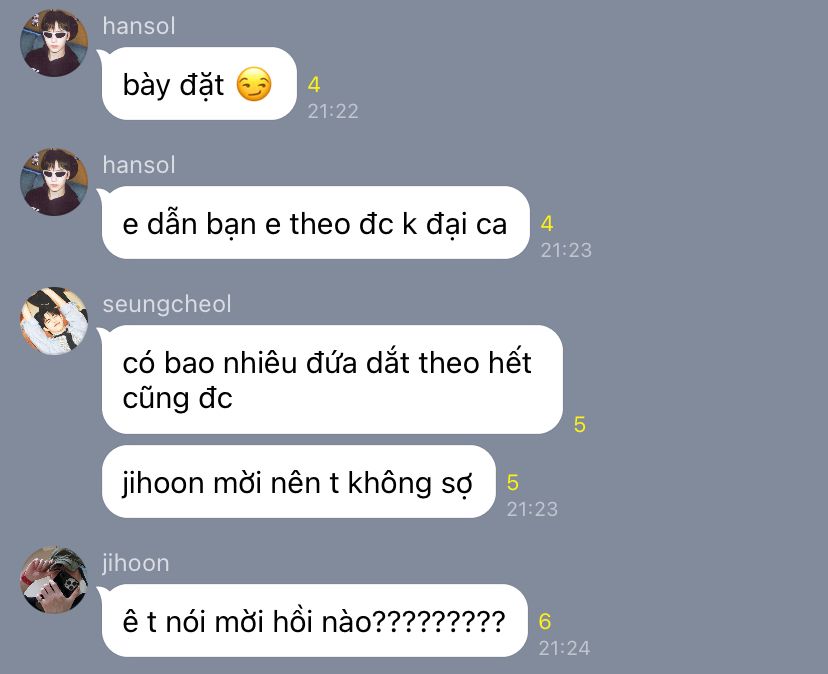Click hansol name above second message
828x674 pixels.
[x=139, y=165]
